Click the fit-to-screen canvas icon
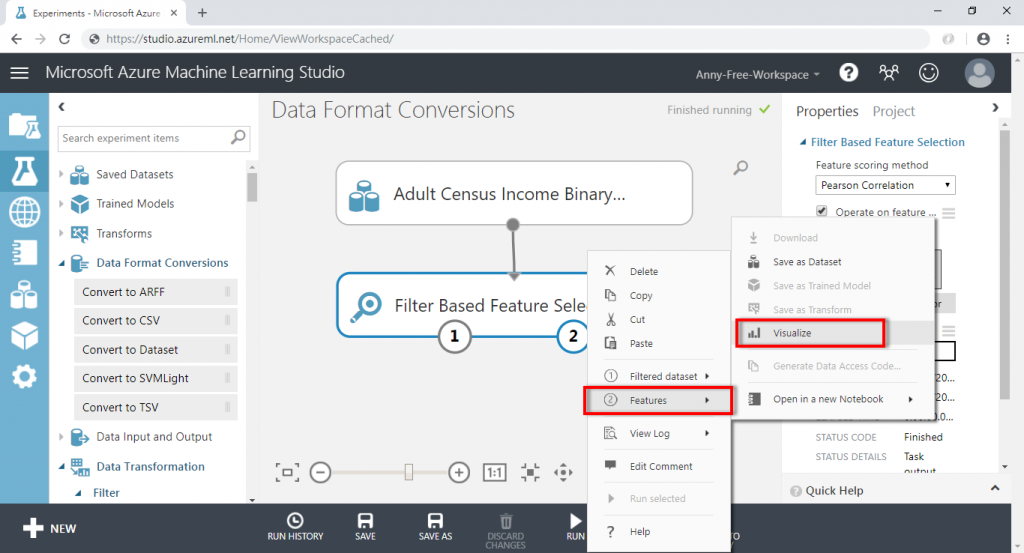 (x=287, y=472)
